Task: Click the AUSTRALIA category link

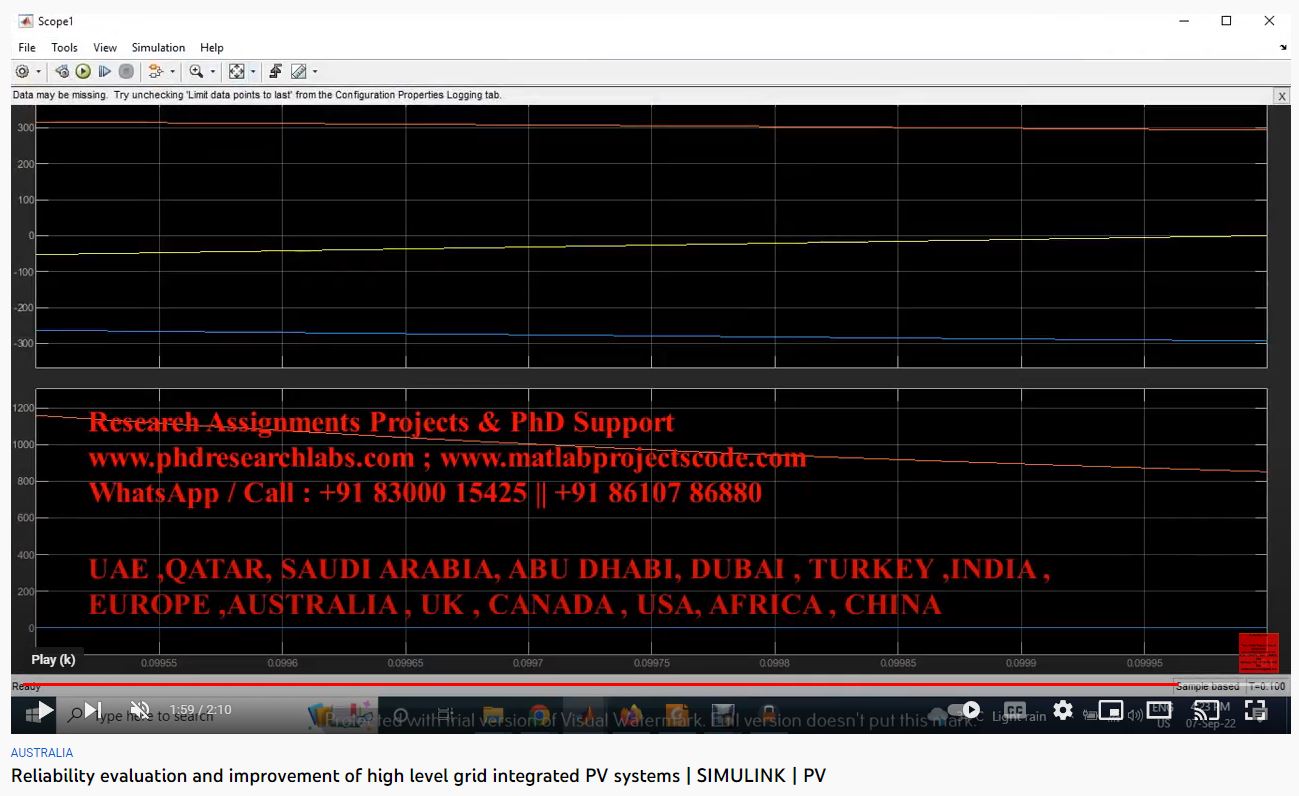Action: click(x=42, y=752)
